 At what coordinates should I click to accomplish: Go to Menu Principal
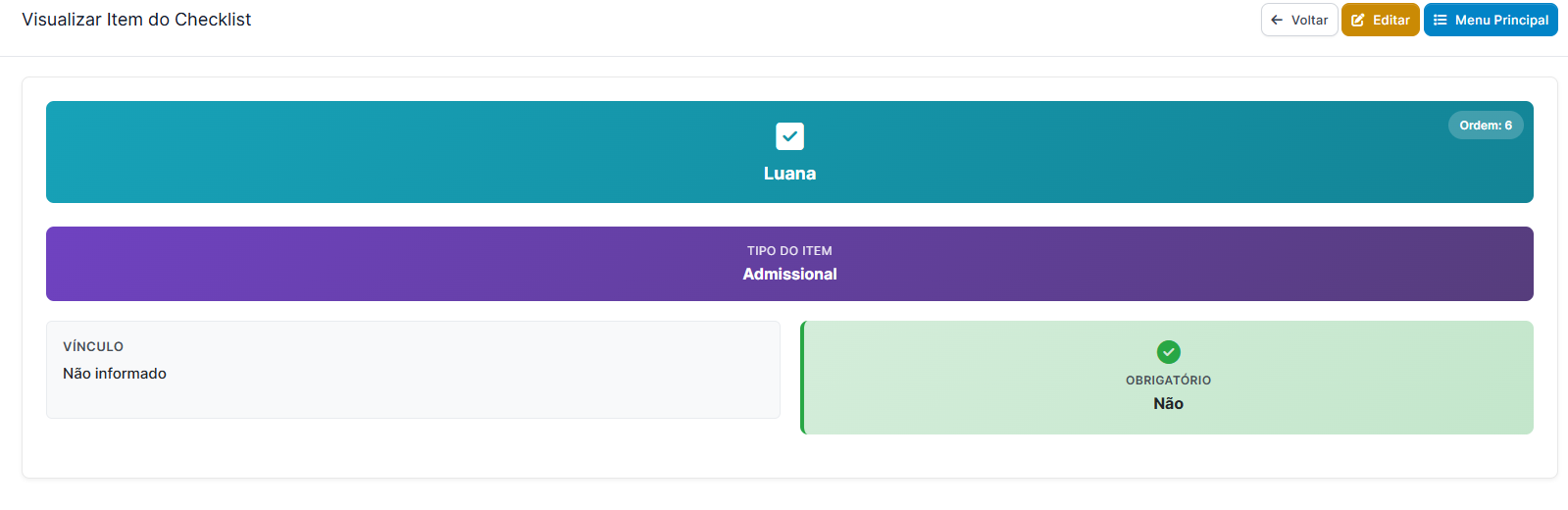[1491, 20]
